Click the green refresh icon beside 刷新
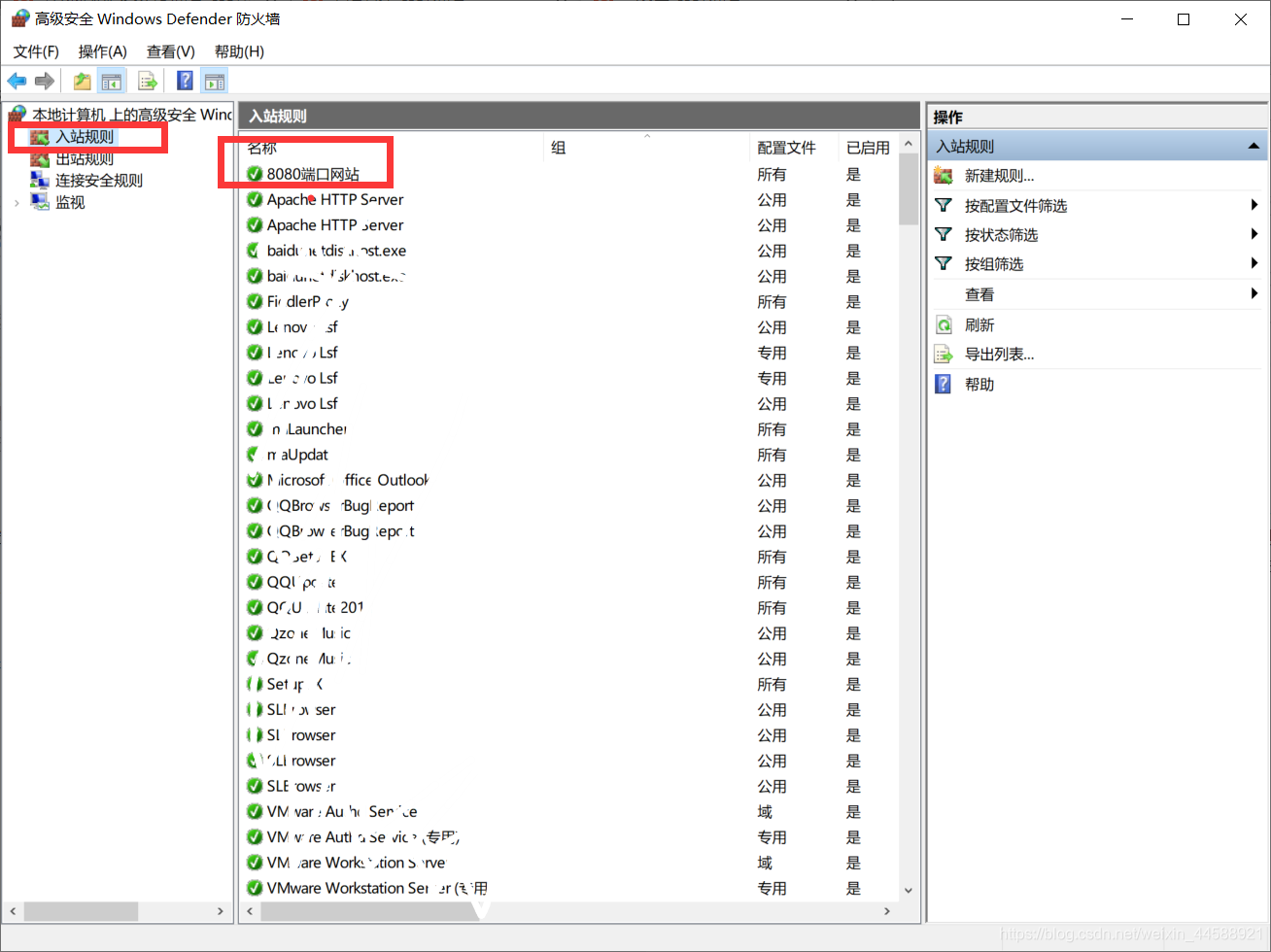This screenshot has width=1271, height=952. (x=944, y=324)
